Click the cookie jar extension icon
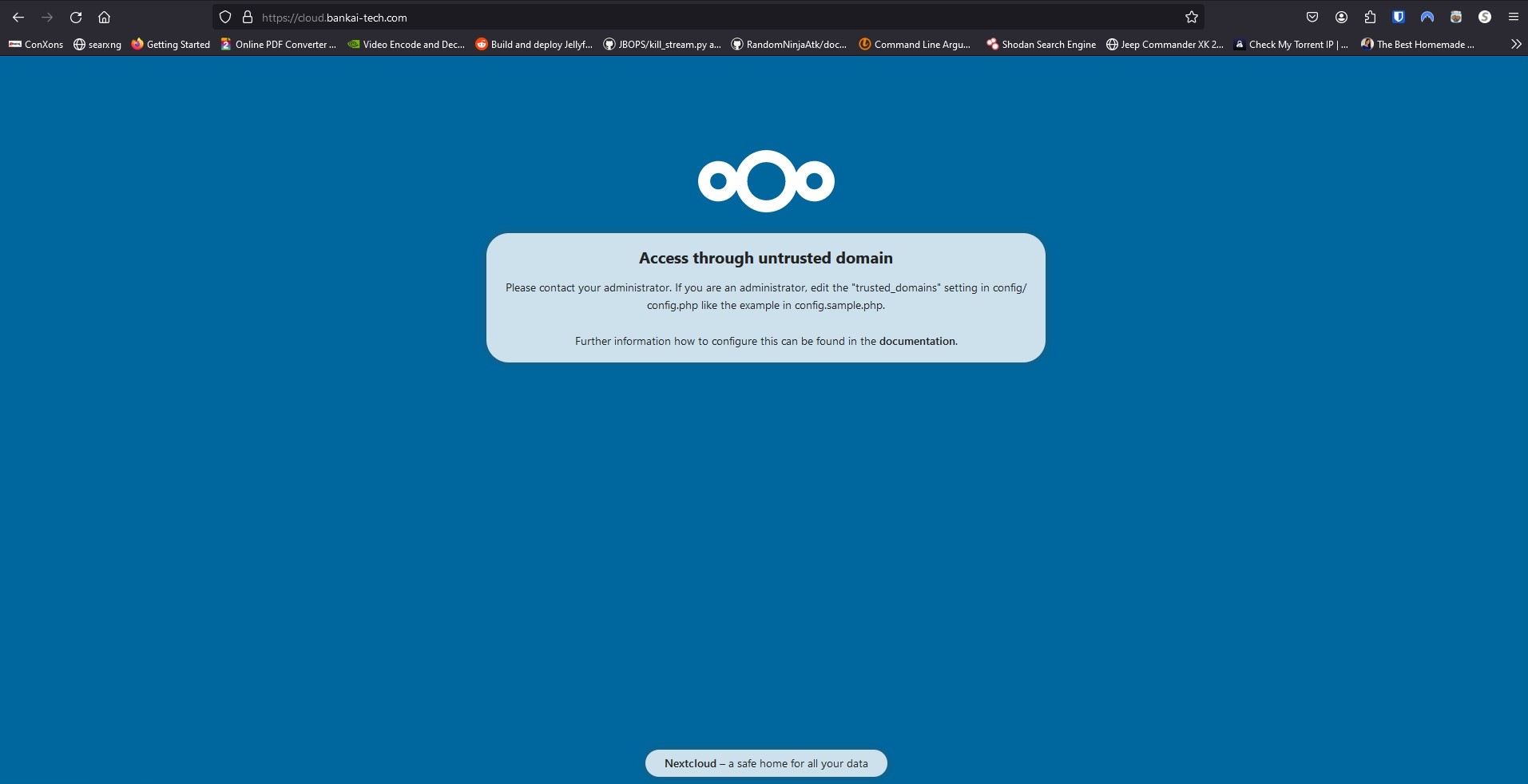1528x784 pixels. pos(1456,17)
